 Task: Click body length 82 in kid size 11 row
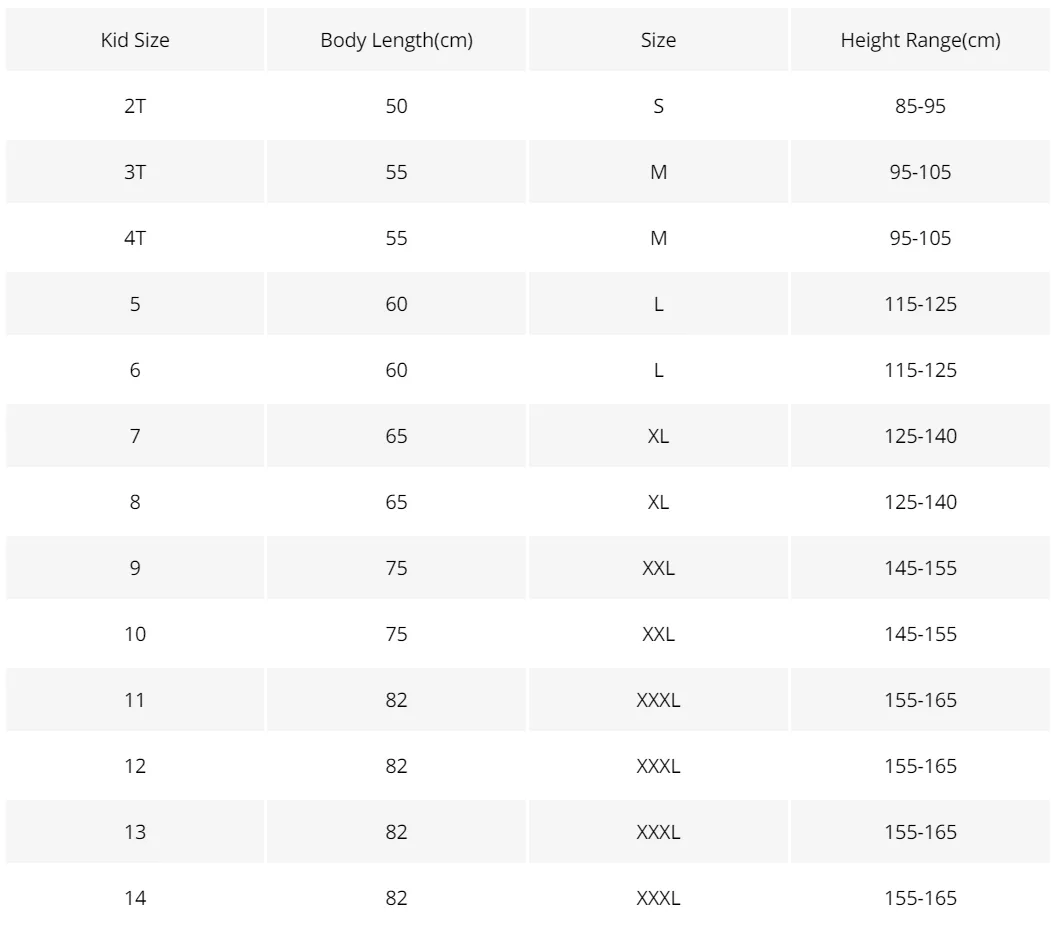click(x=396, y=700)
